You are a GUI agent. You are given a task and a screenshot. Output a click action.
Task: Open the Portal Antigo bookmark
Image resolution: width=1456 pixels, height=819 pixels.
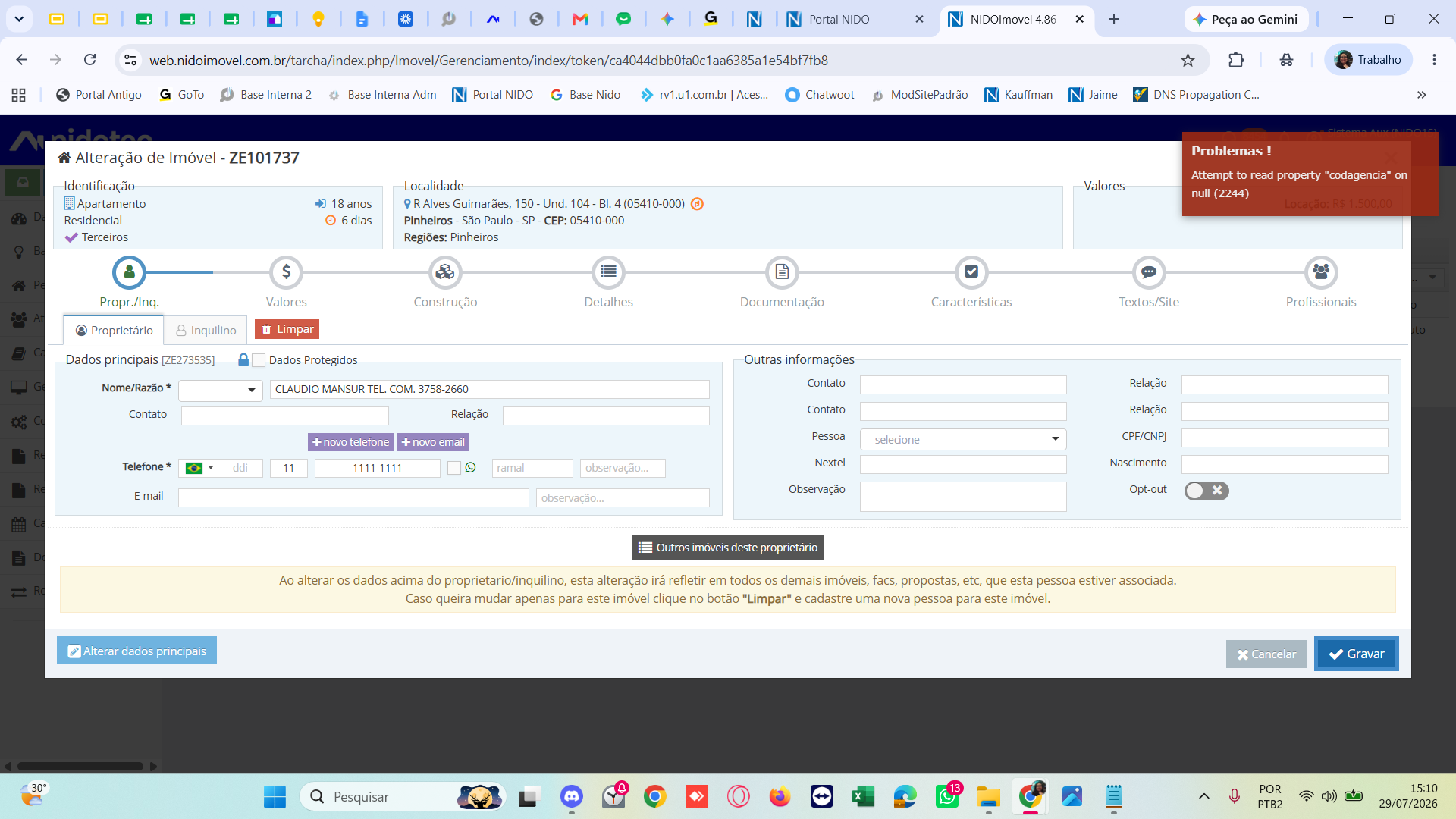coord(99,95)
